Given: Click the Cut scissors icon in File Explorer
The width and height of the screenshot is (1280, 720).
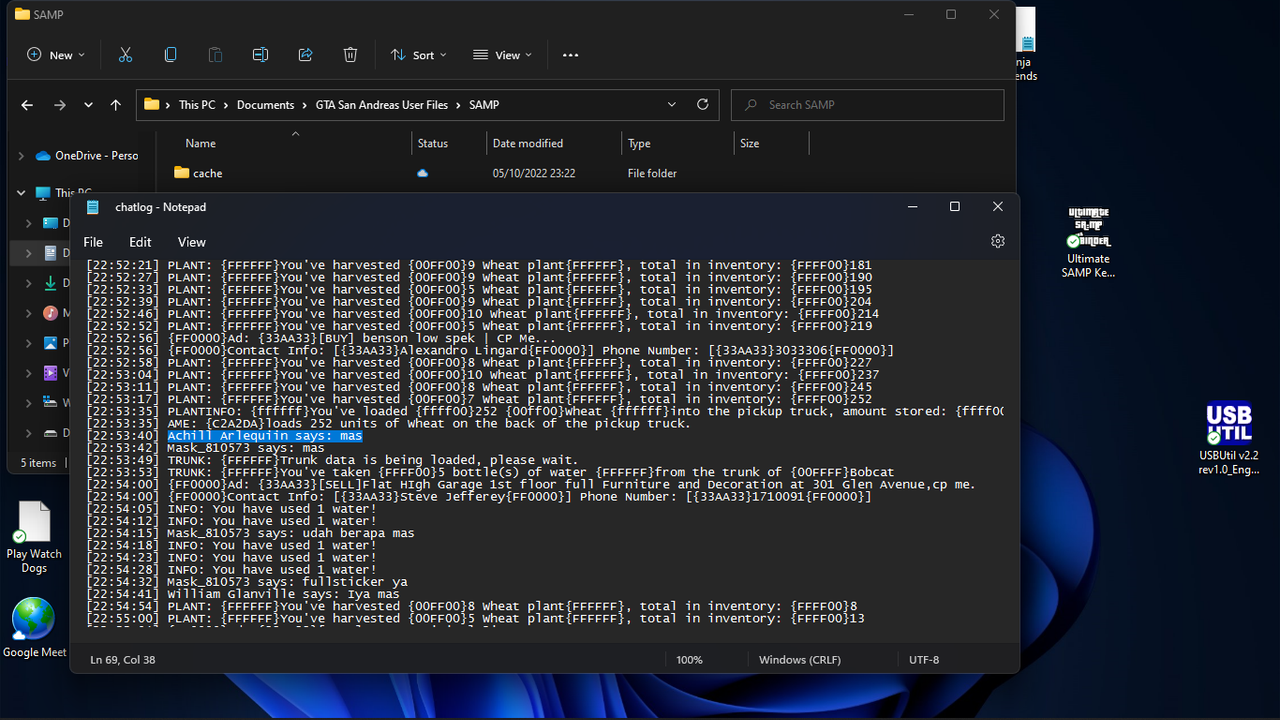Looking at the screenshot, I should 125,55.
